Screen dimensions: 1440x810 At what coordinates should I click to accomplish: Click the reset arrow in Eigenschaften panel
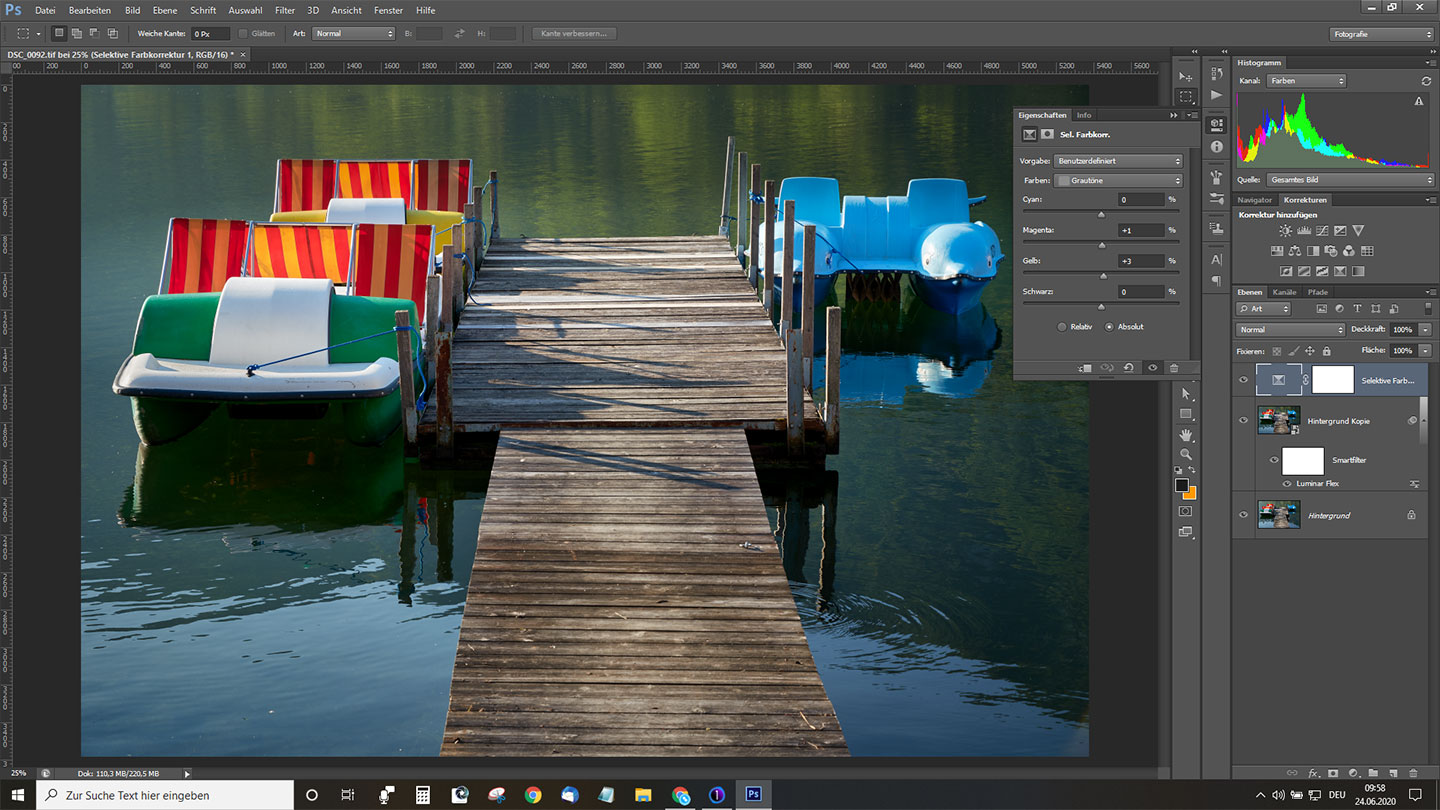click(x=1129, y=368)
